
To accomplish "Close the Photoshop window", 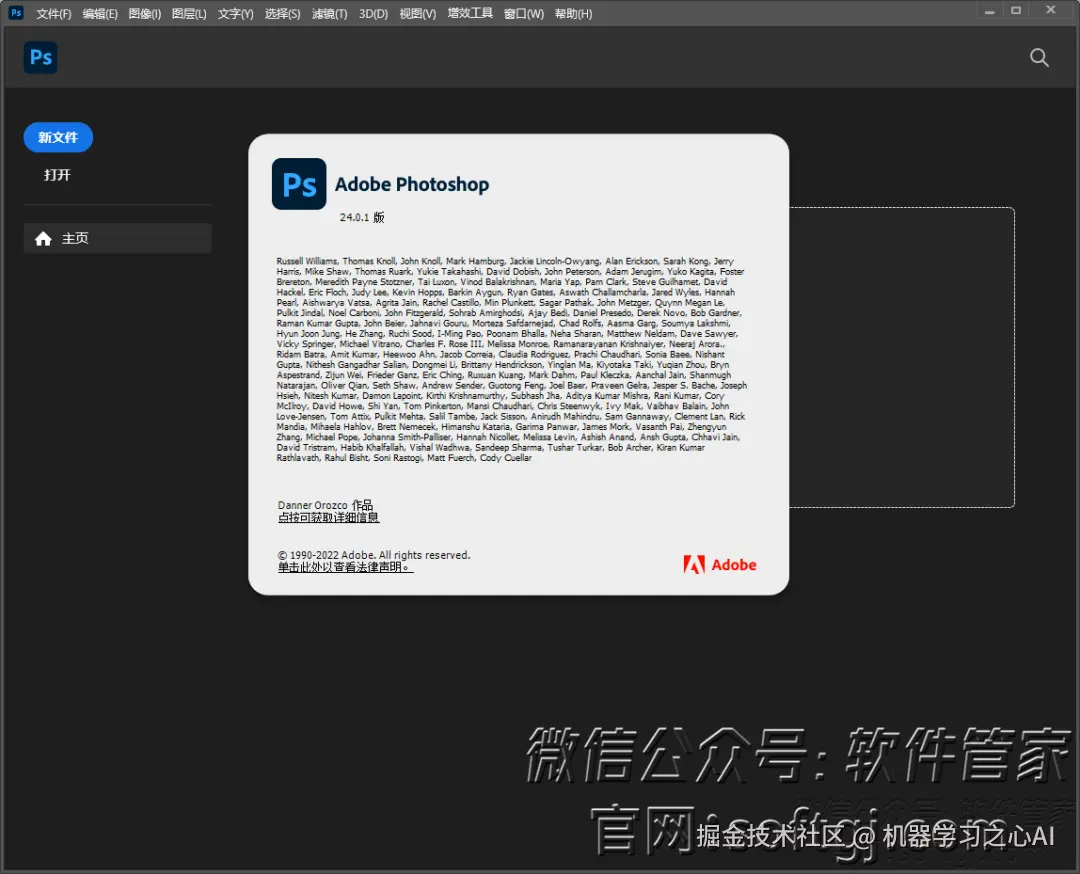I will [x=1050, y=10].
